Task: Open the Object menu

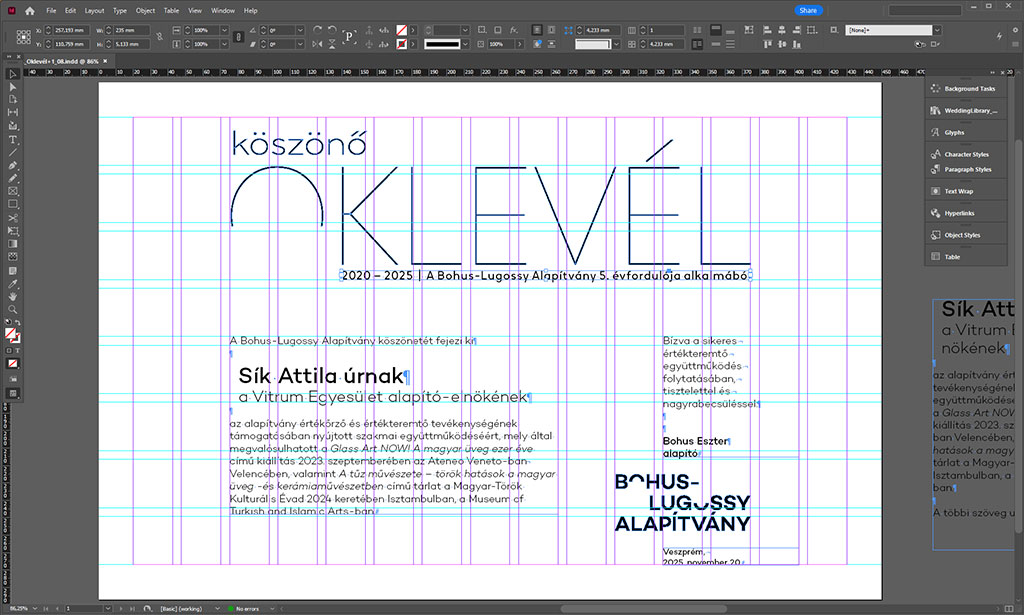Action: (145, 10)
